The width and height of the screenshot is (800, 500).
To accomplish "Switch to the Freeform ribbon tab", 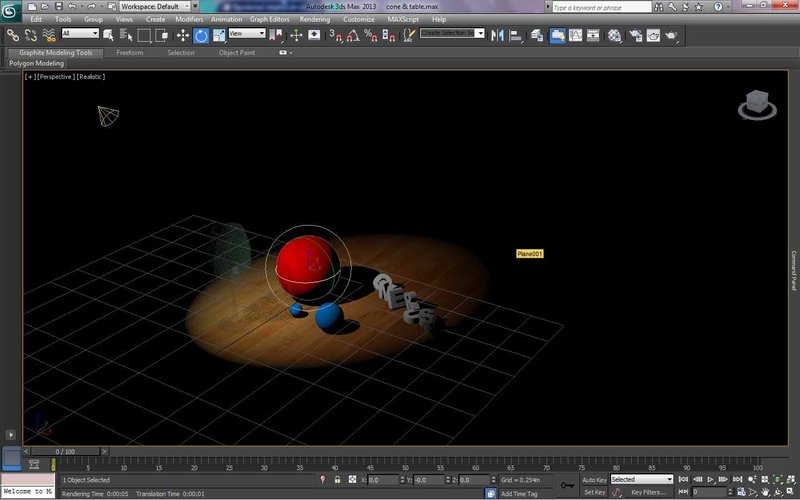I will click(130, 53).
